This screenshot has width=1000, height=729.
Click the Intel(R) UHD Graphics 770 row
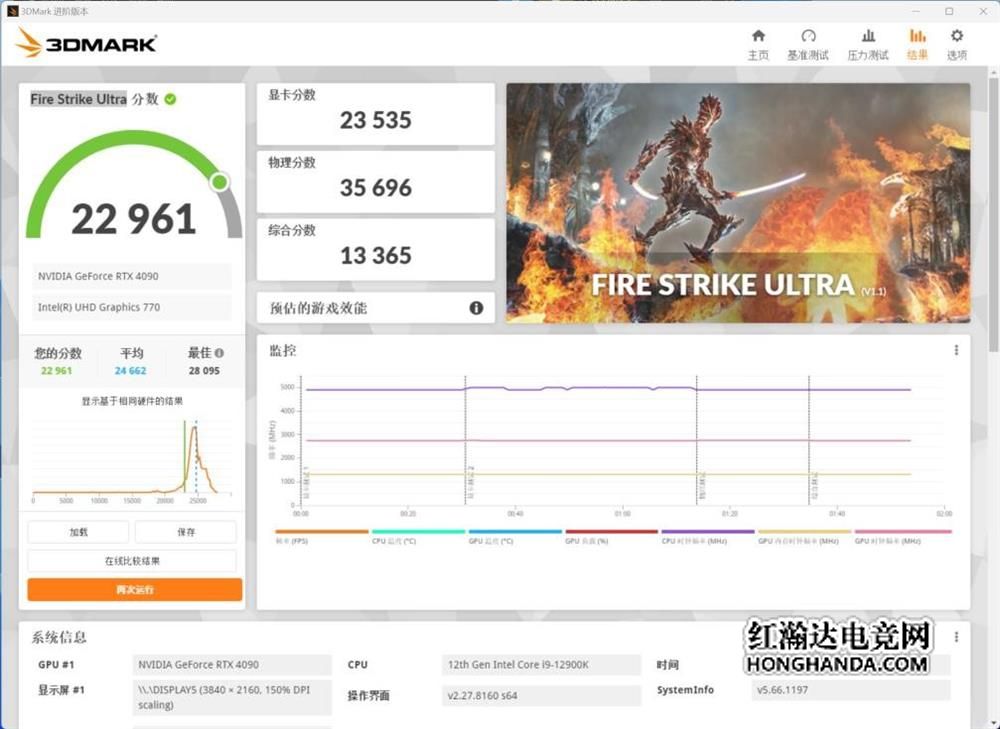point(132,307)
